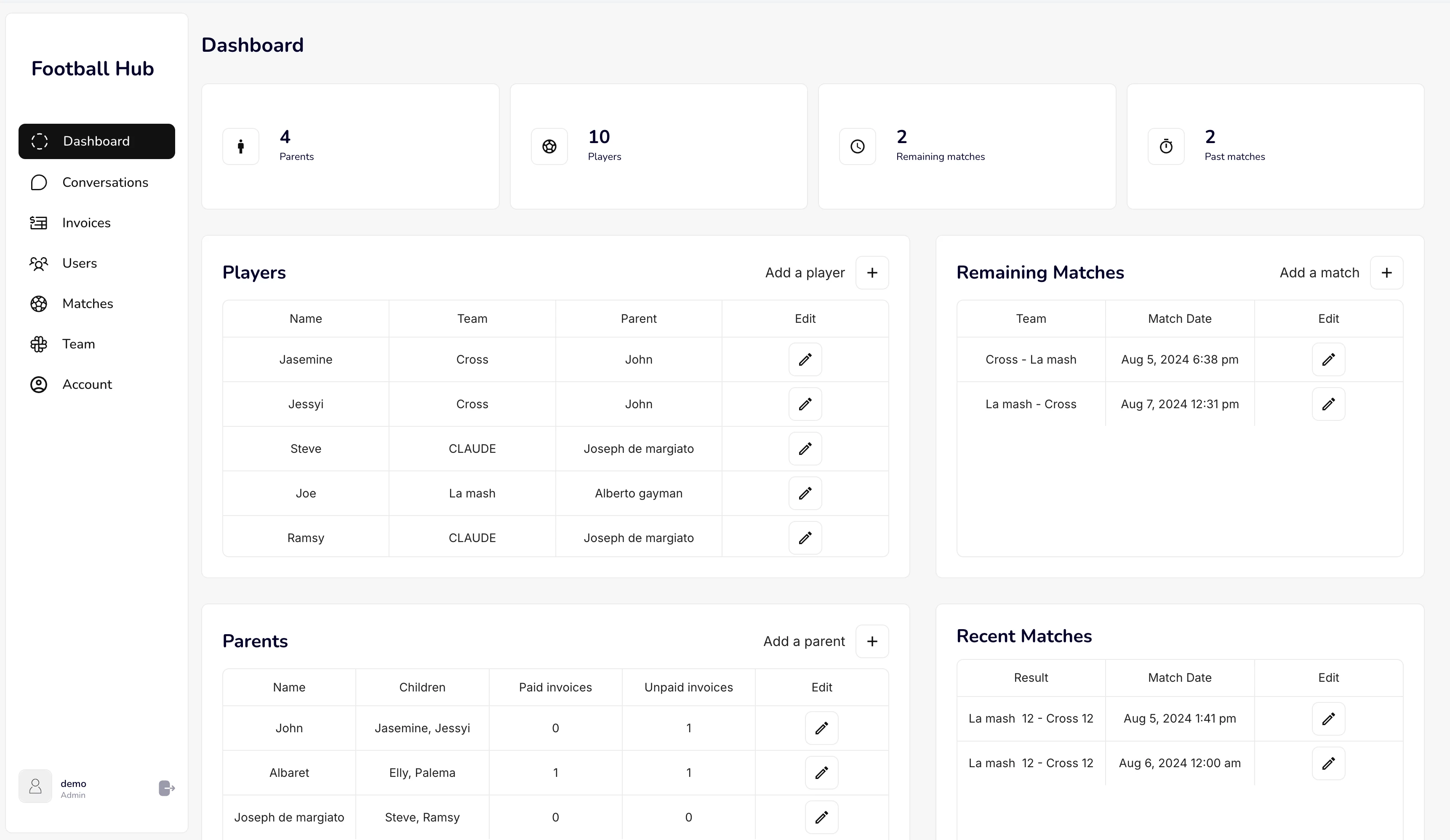
Task: Click the plus icon to add a match
Action: tap(1386, 273)
